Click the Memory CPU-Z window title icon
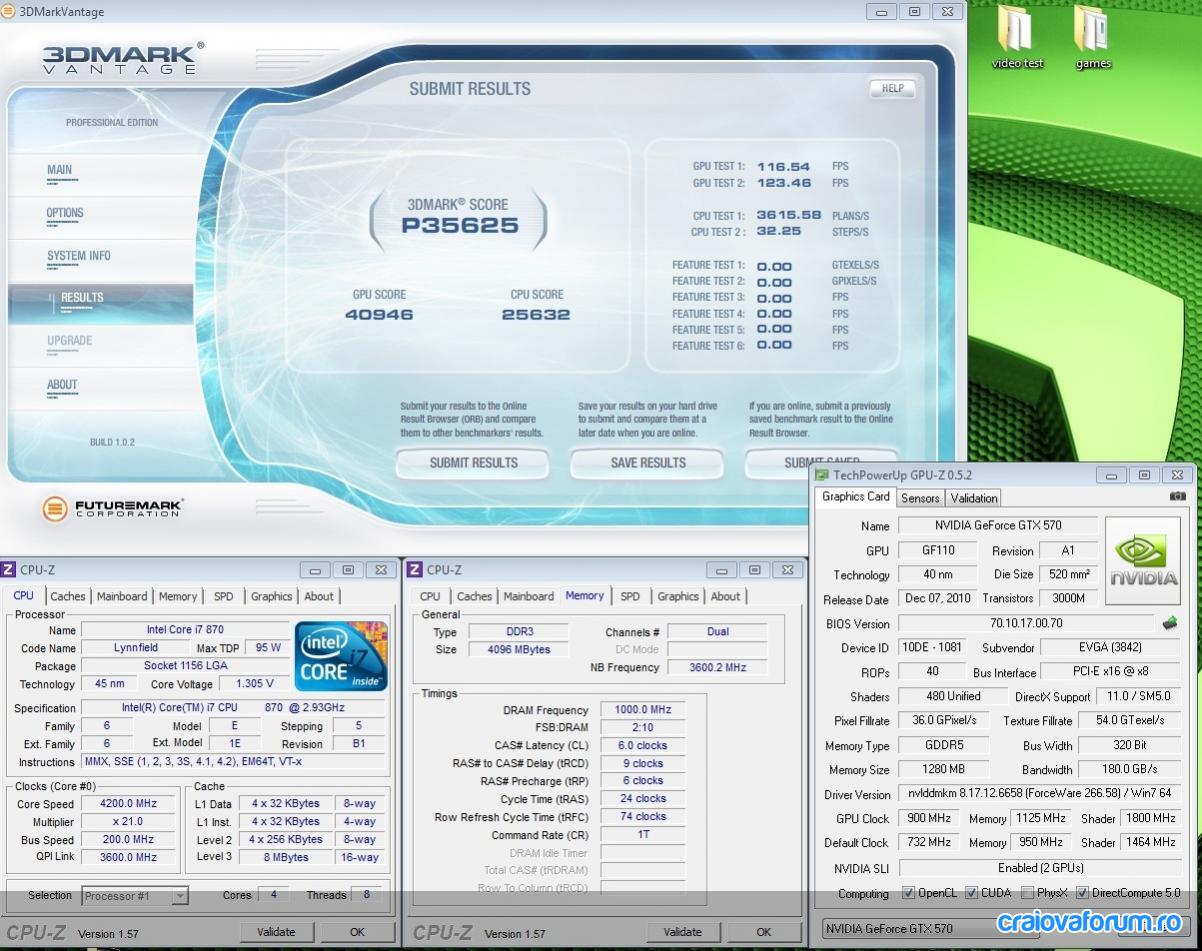The height and width of the screenshot is (951, 1202). pos(414,570)
